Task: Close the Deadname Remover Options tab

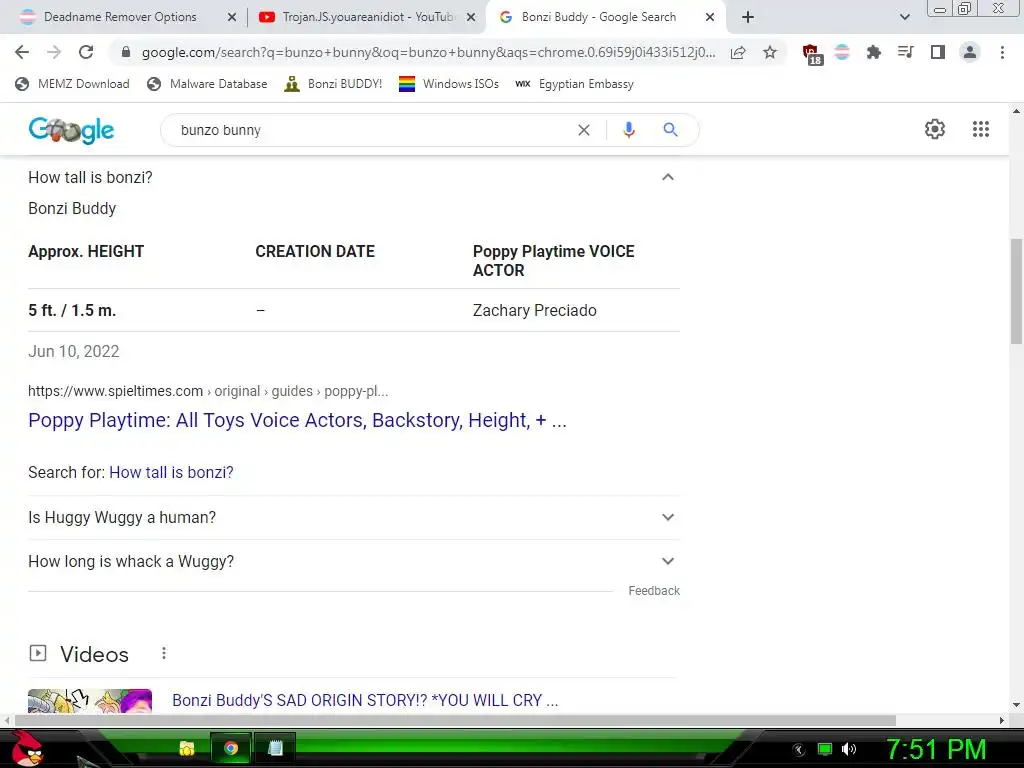Action: tap(232, 18)
